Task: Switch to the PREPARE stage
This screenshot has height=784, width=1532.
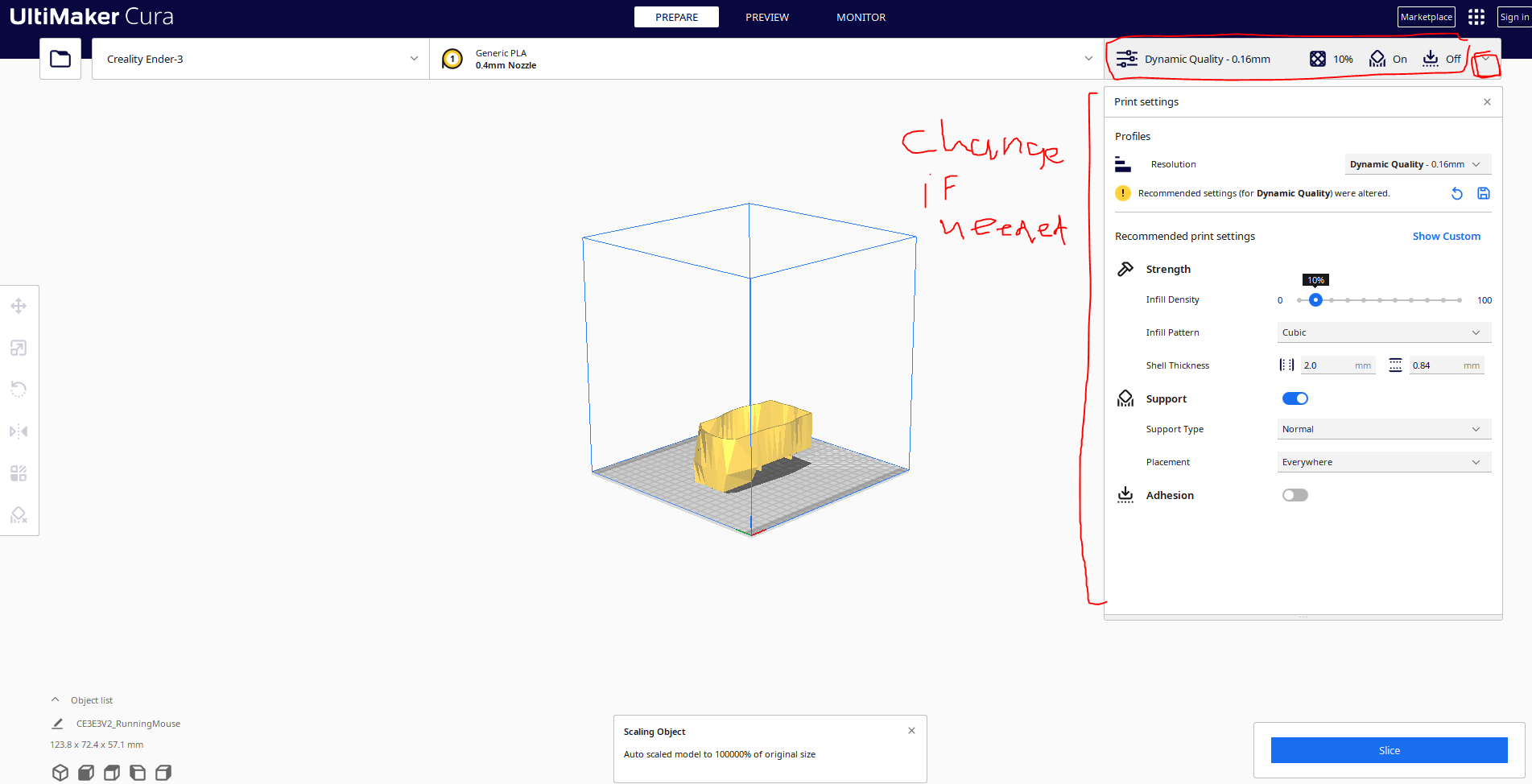Action: [676, 17]
